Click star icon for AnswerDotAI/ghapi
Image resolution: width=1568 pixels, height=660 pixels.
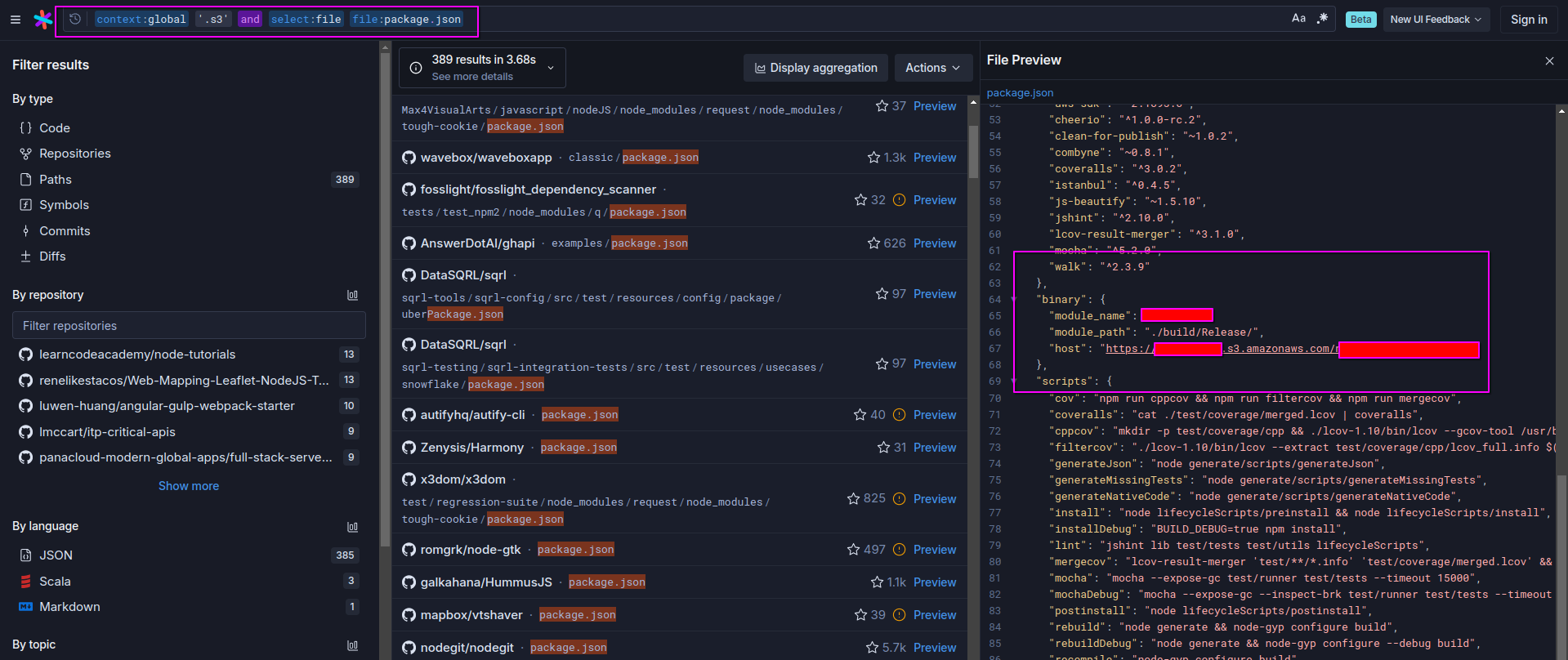(874, 243)
